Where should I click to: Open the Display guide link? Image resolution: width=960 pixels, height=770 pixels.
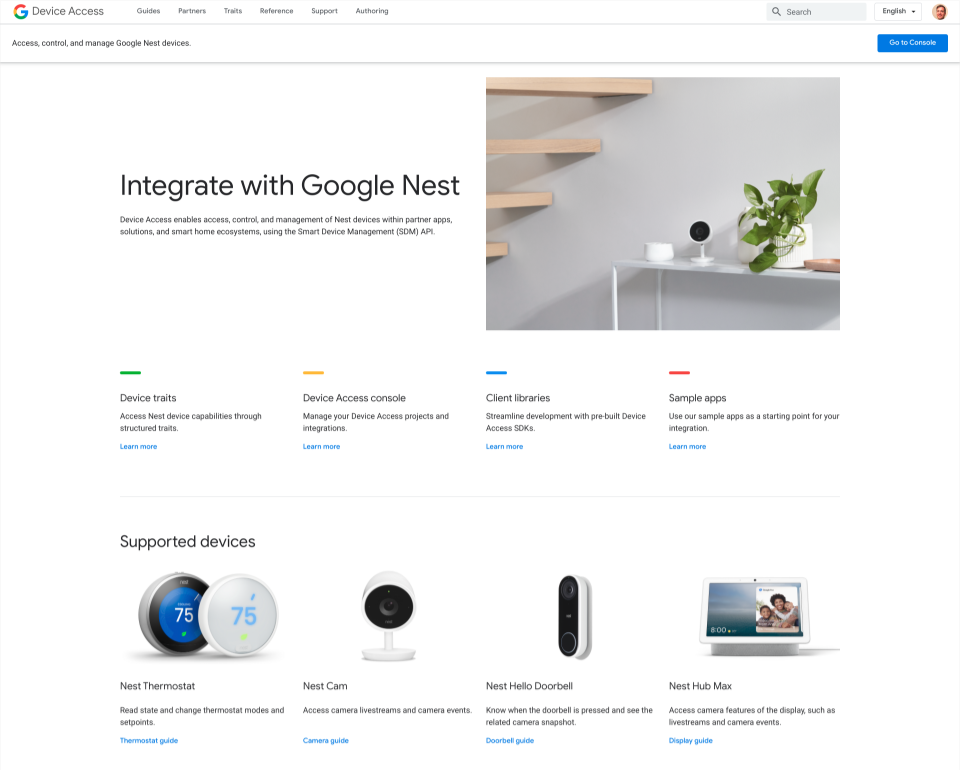(x=691, y=741)
